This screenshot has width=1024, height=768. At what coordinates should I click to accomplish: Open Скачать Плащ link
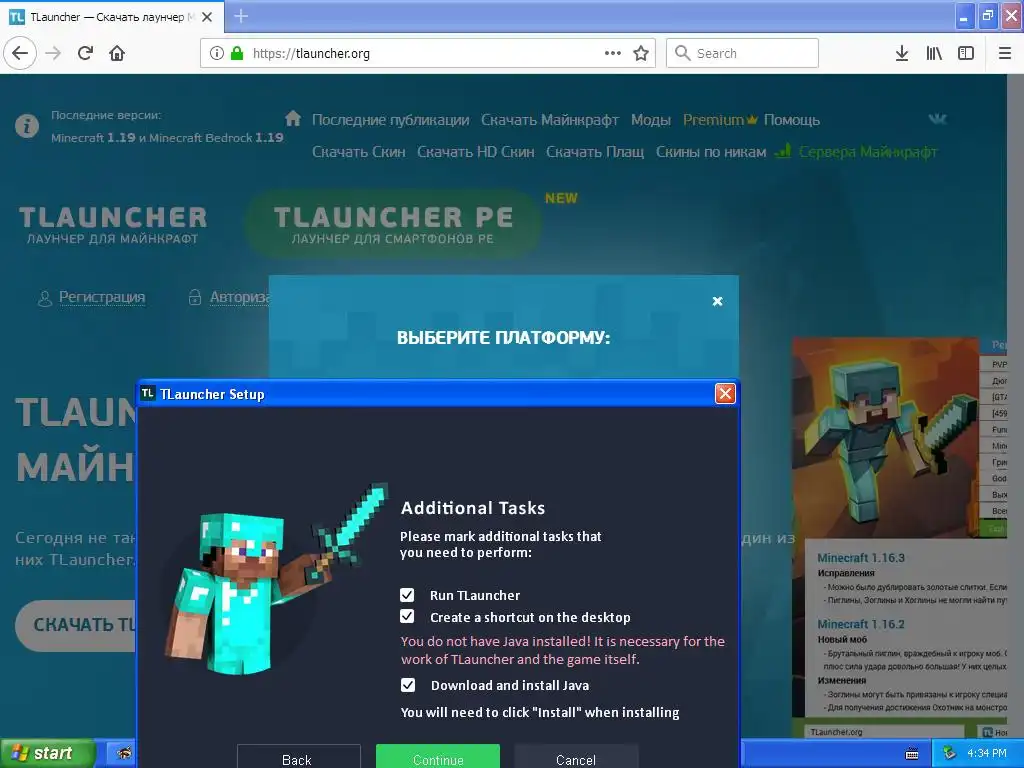click(595, 152)
